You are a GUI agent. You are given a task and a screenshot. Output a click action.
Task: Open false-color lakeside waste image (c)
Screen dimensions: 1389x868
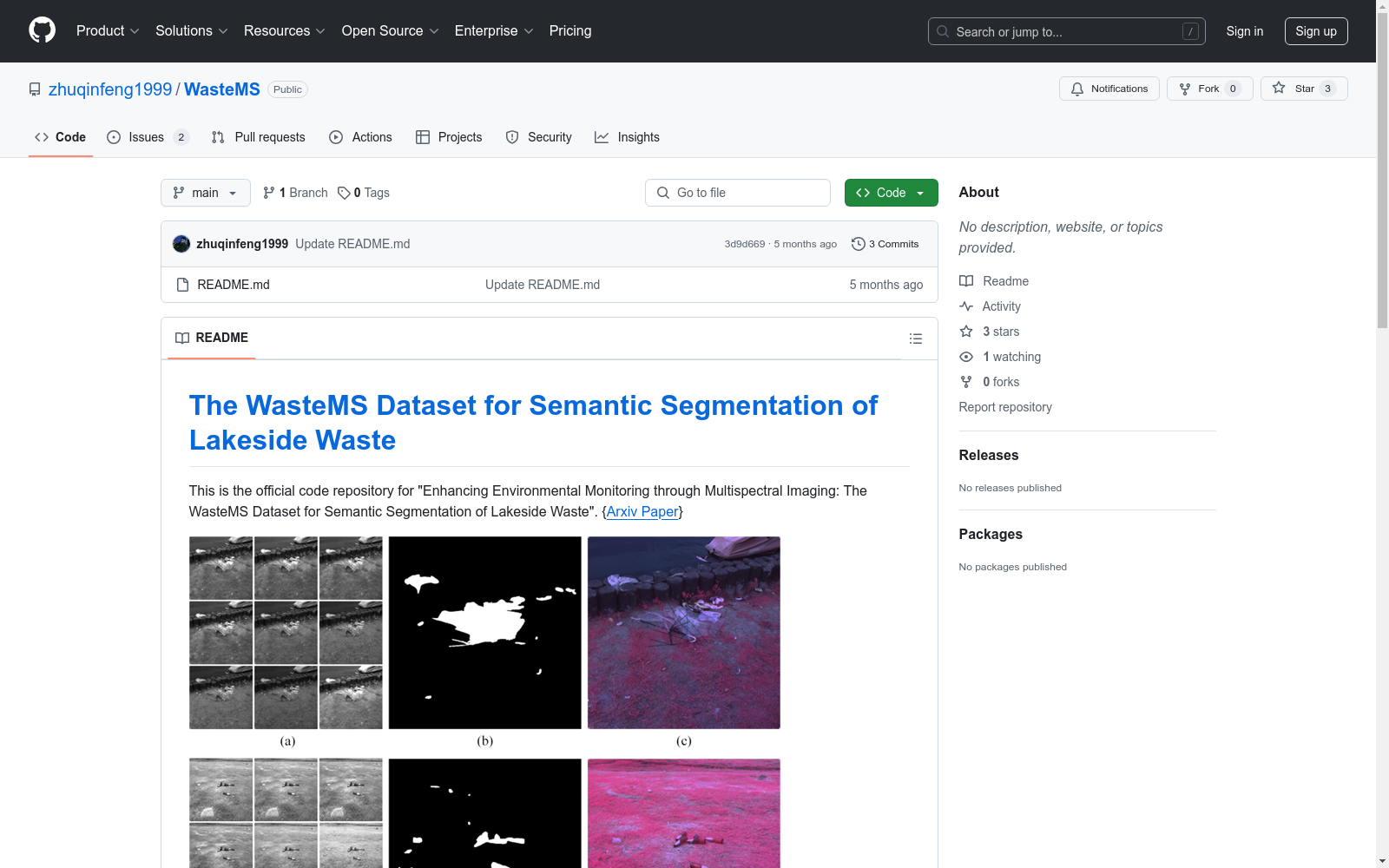(684, 633)
